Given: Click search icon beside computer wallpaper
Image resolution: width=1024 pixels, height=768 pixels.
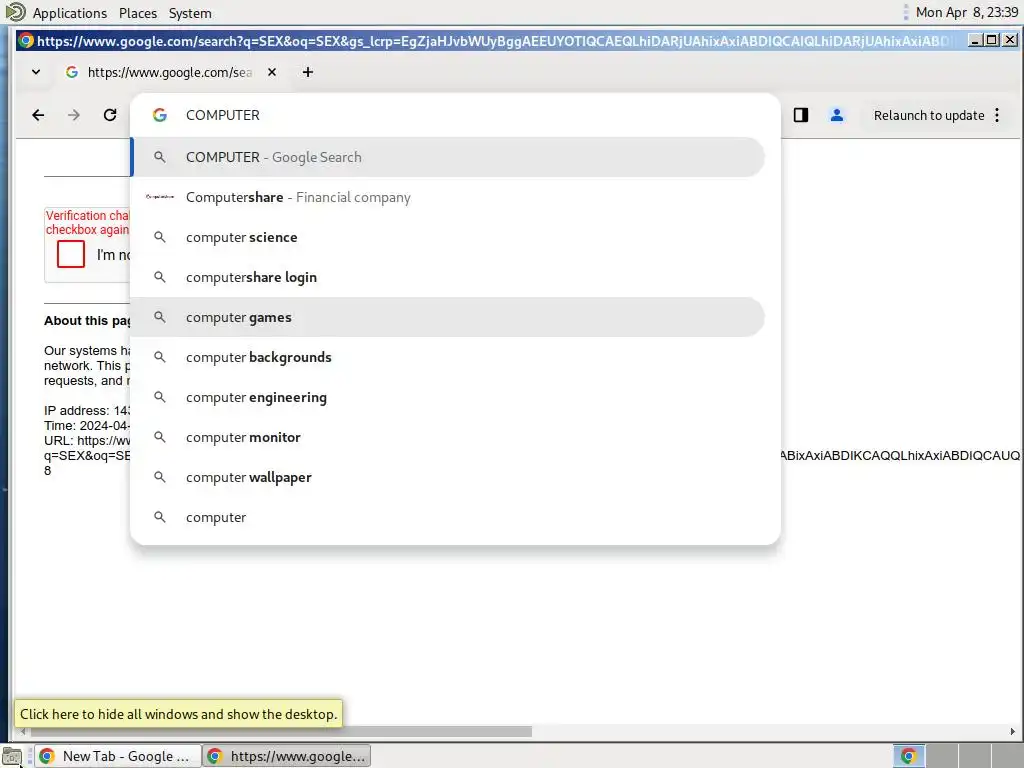Looking at the screenshot, I should 159,477.
